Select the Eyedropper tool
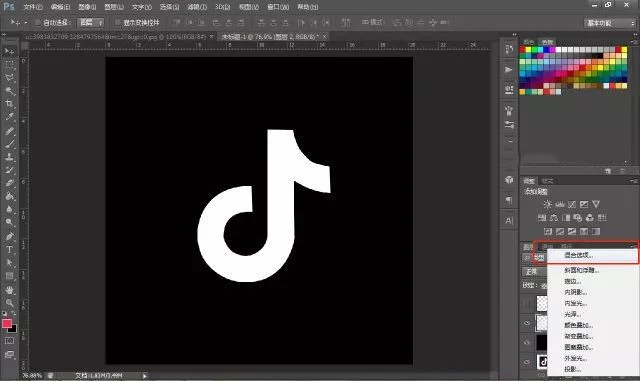 [x=9, y=117]
